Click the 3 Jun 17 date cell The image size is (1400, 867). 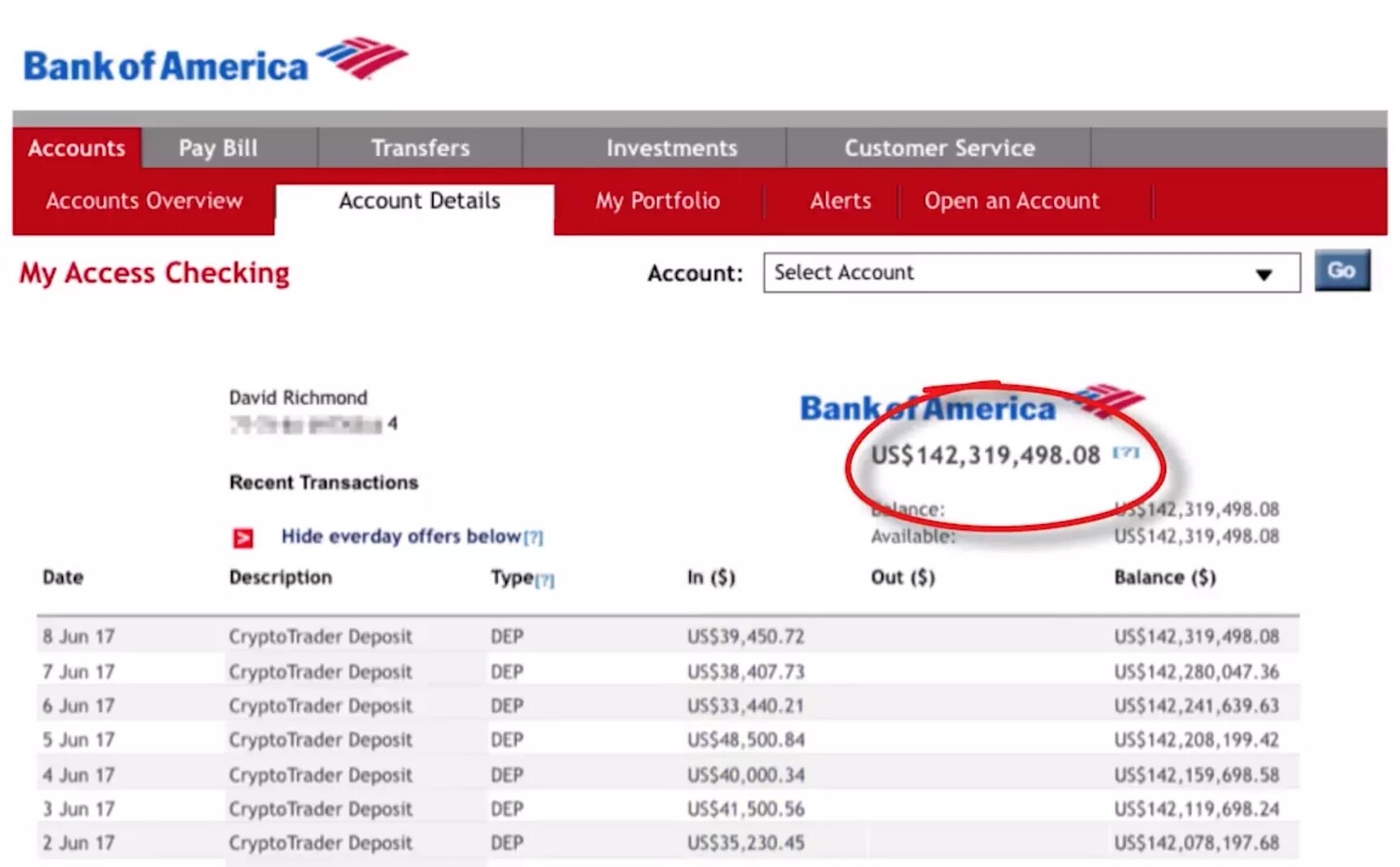(x=78, y=809)
